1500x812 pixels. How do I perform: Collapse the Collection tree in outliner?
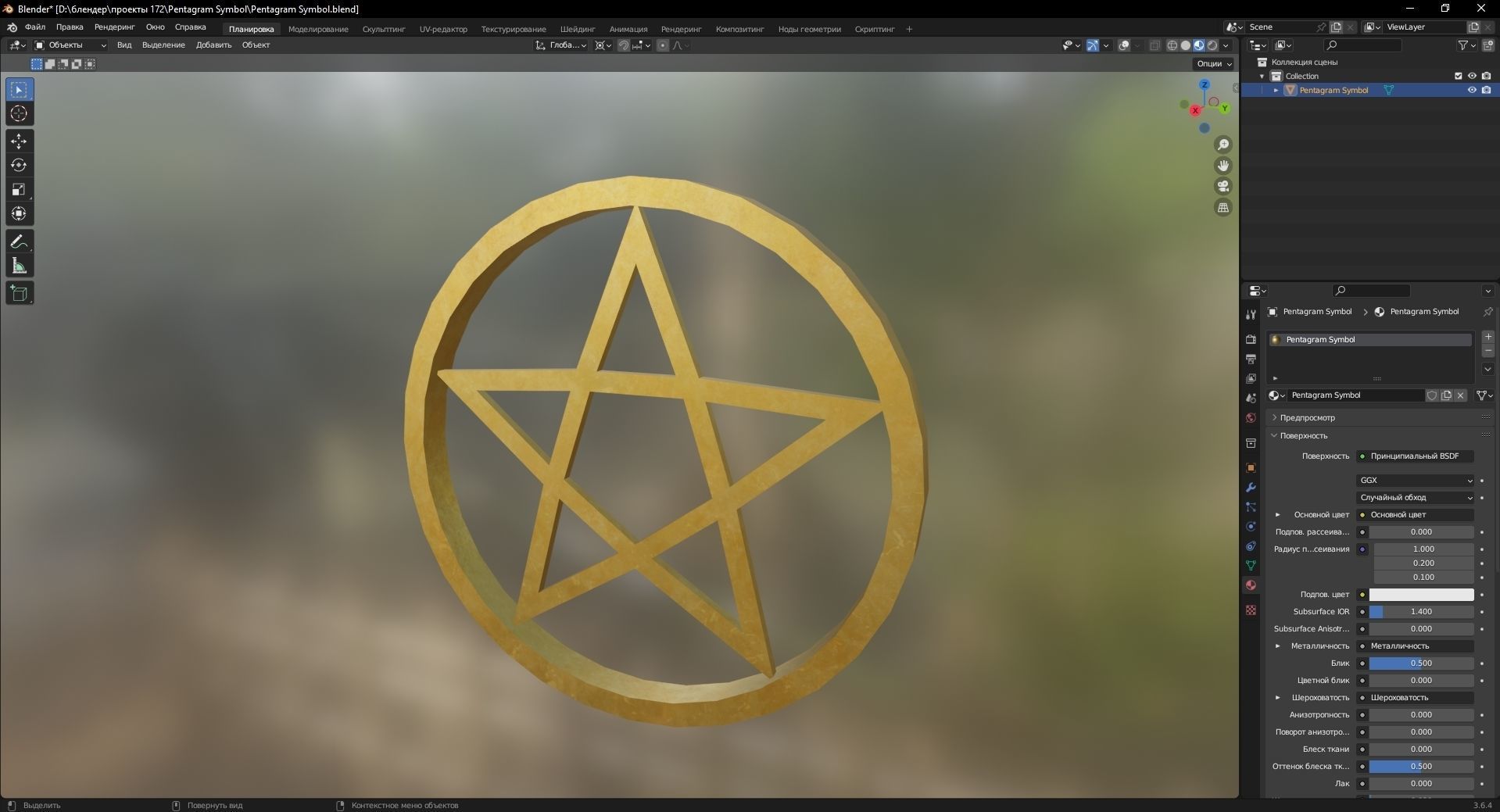click(1262, 77)
